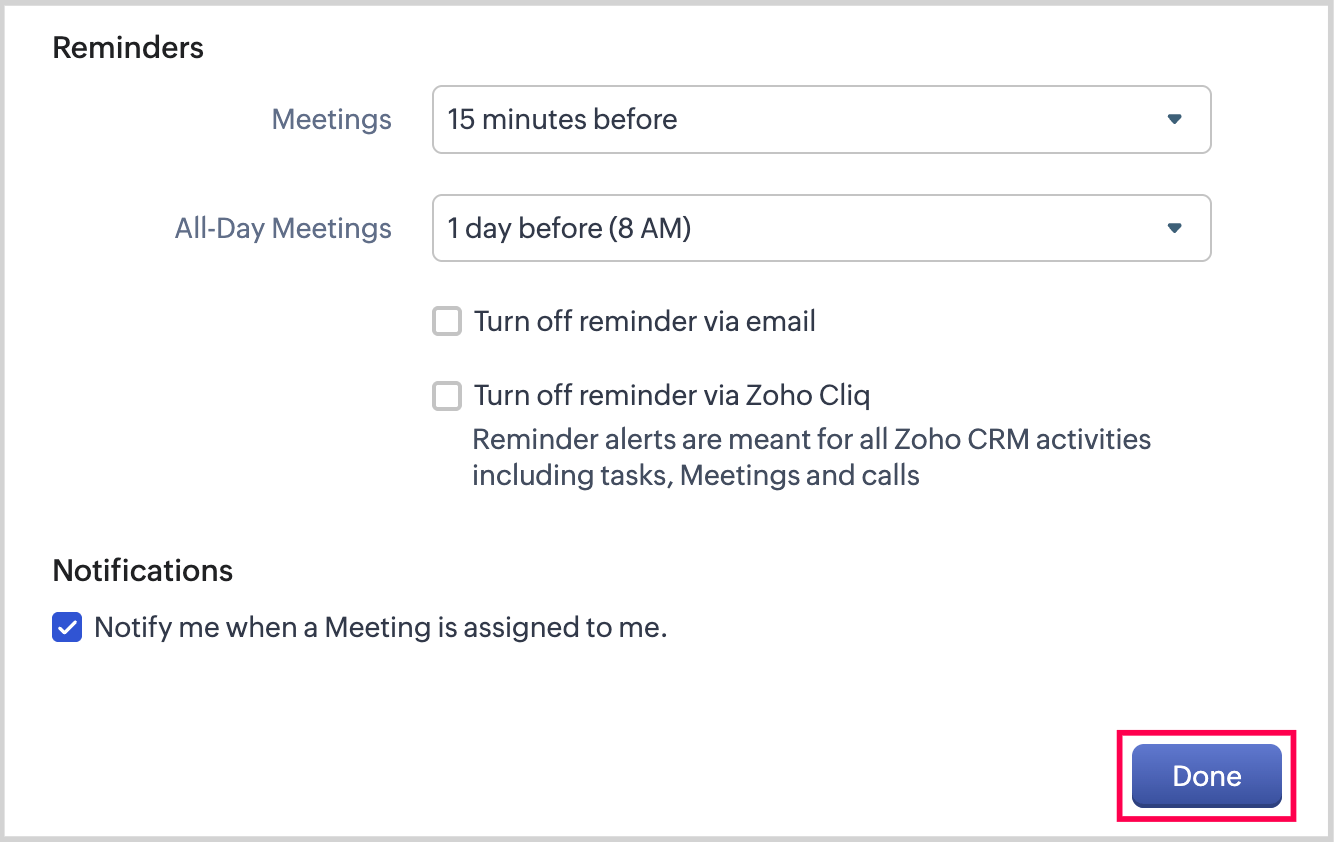Click the word "Done" on the blue button
Image resolution: width=1334 pixels, height=842 pixels.
[x=1207, y=777]
